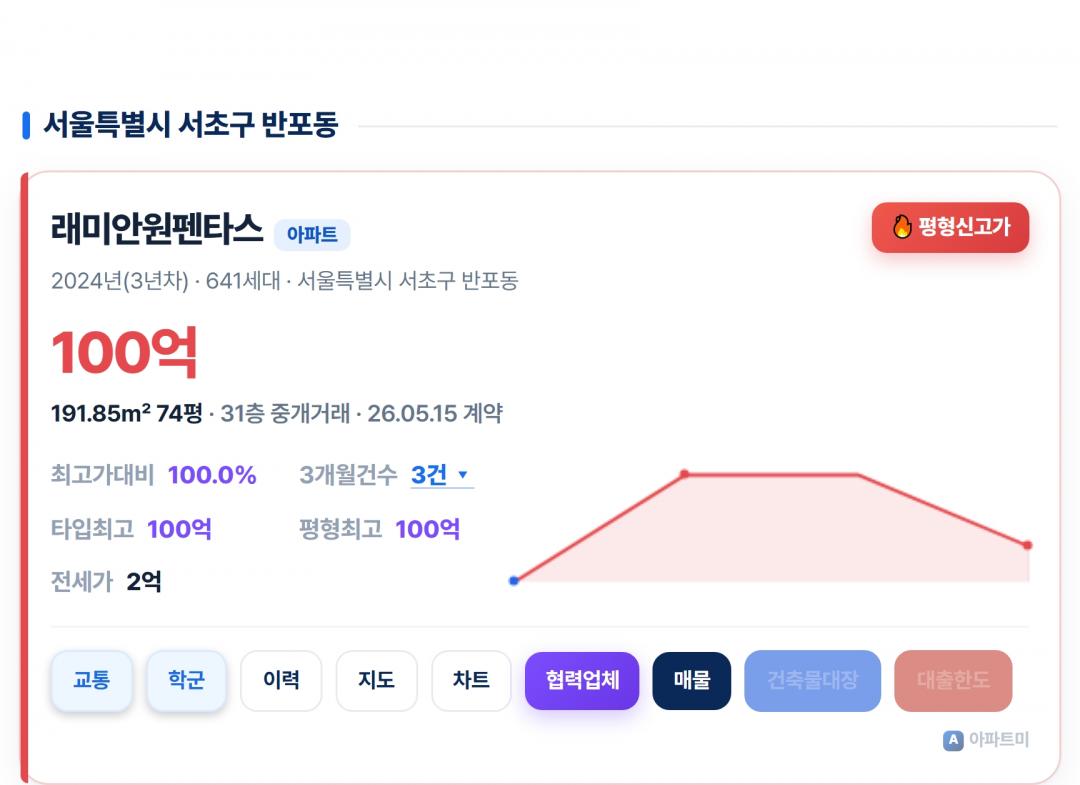Click the flame icon on 평형신고가 badge

coord(902,227)
